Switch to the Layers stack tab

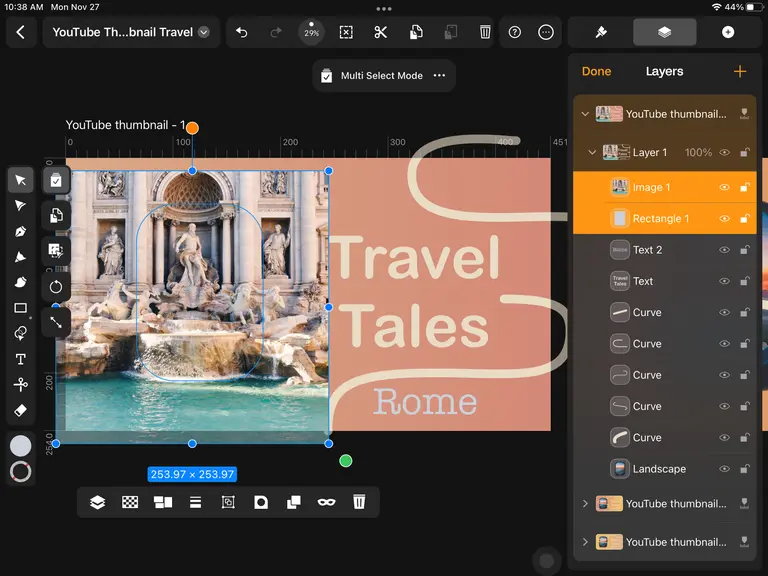tap(665, 32)
